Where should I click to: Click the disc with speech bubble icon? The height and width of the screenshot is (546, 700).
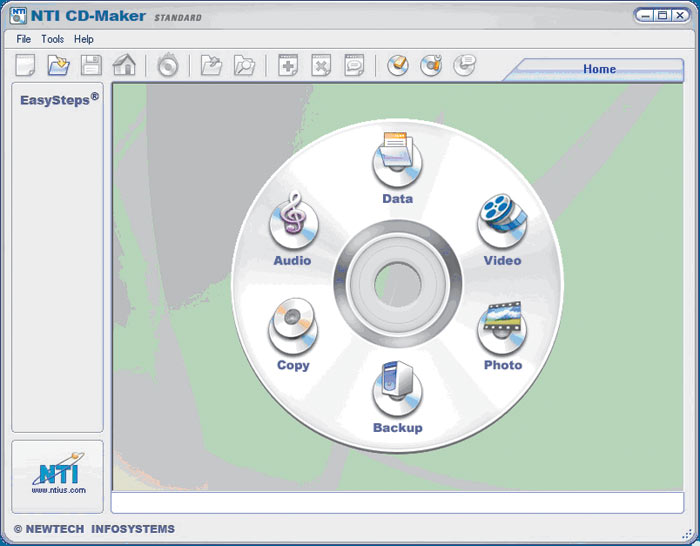(x=464, y=66)
